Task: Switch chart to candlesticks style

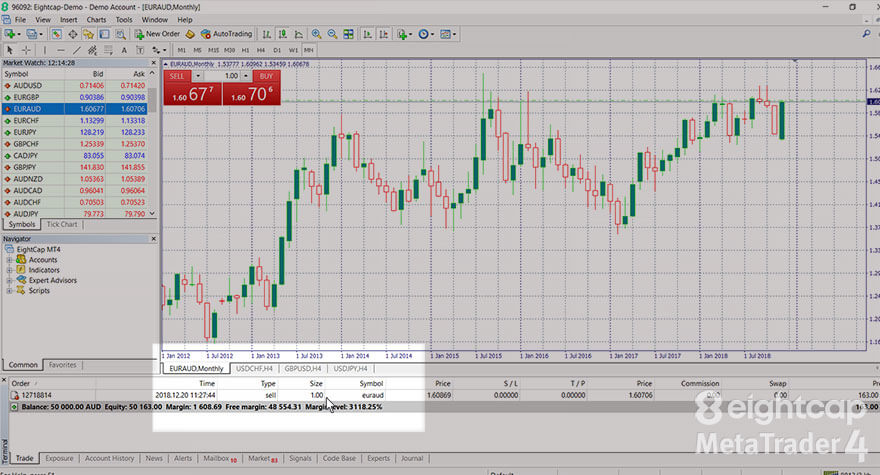Action: tap(282, 34)
